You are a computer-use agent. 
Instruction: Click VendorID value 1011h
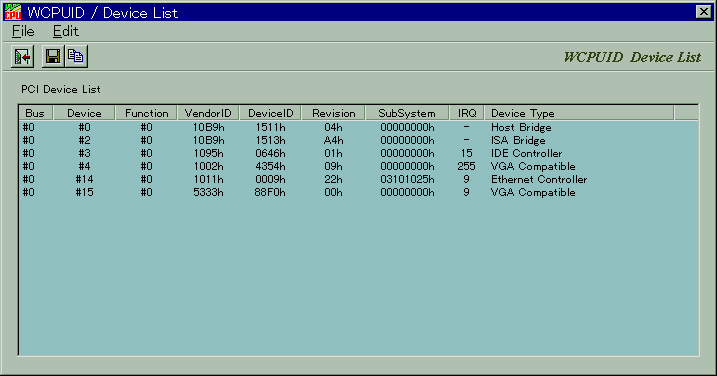click(208, 179)
